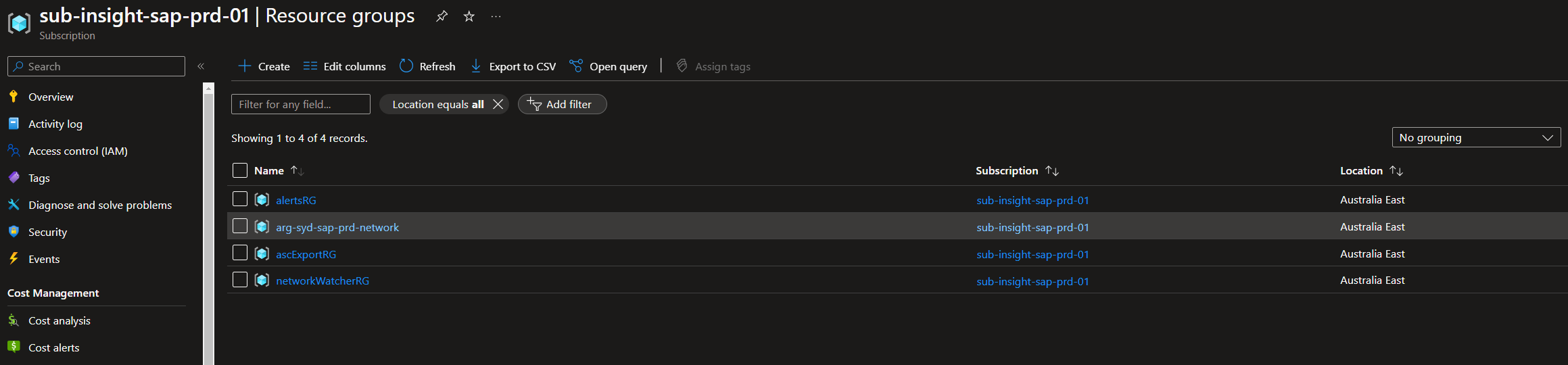Click the purple Tags icon
1568x365 pixels.
[14, 178]
